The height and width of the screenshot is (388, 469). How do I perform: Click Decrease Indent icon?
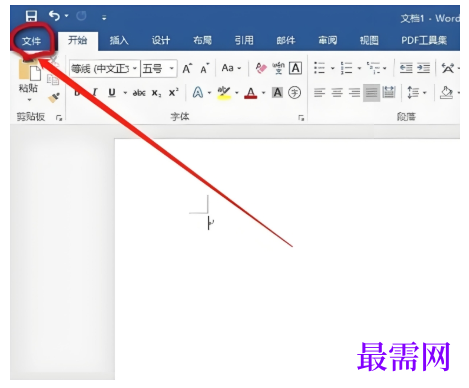click(x=406, y=68)
